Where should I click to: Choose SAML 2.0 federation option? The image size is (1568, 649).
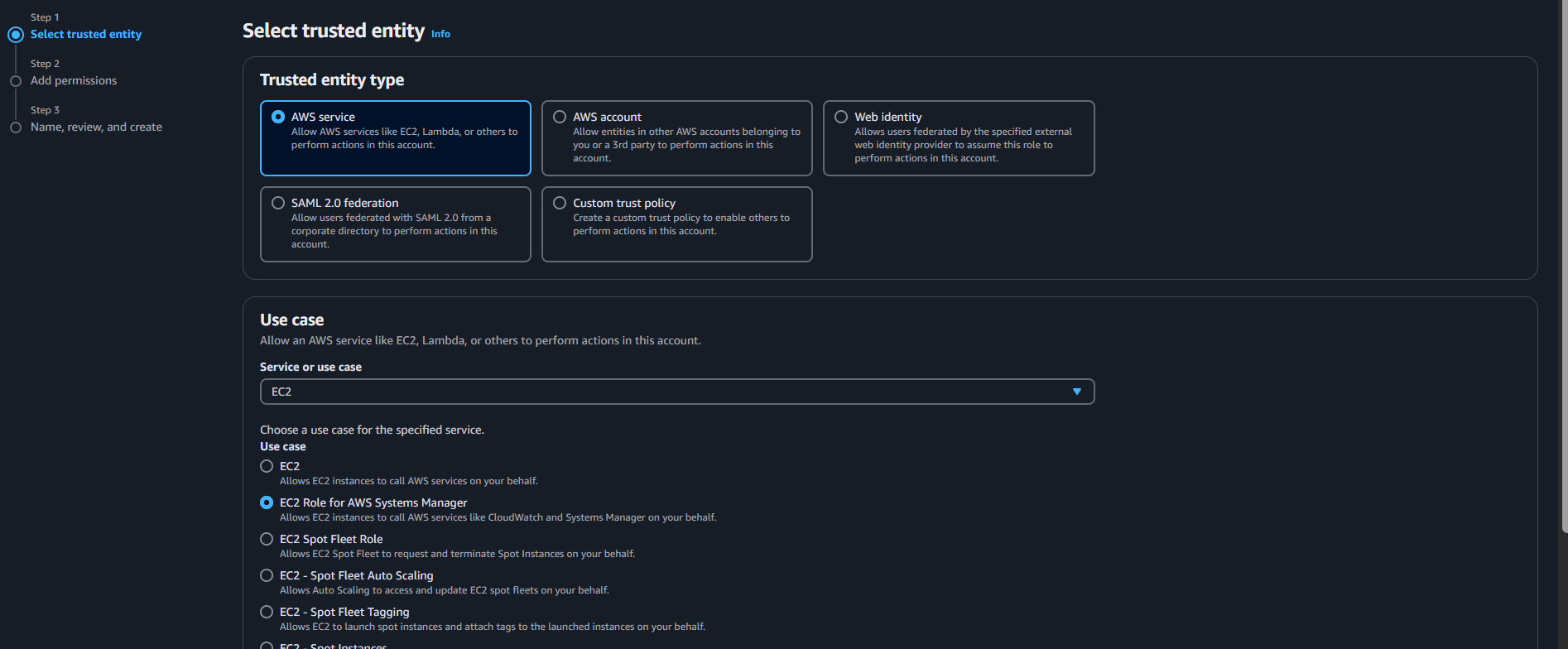395,224
